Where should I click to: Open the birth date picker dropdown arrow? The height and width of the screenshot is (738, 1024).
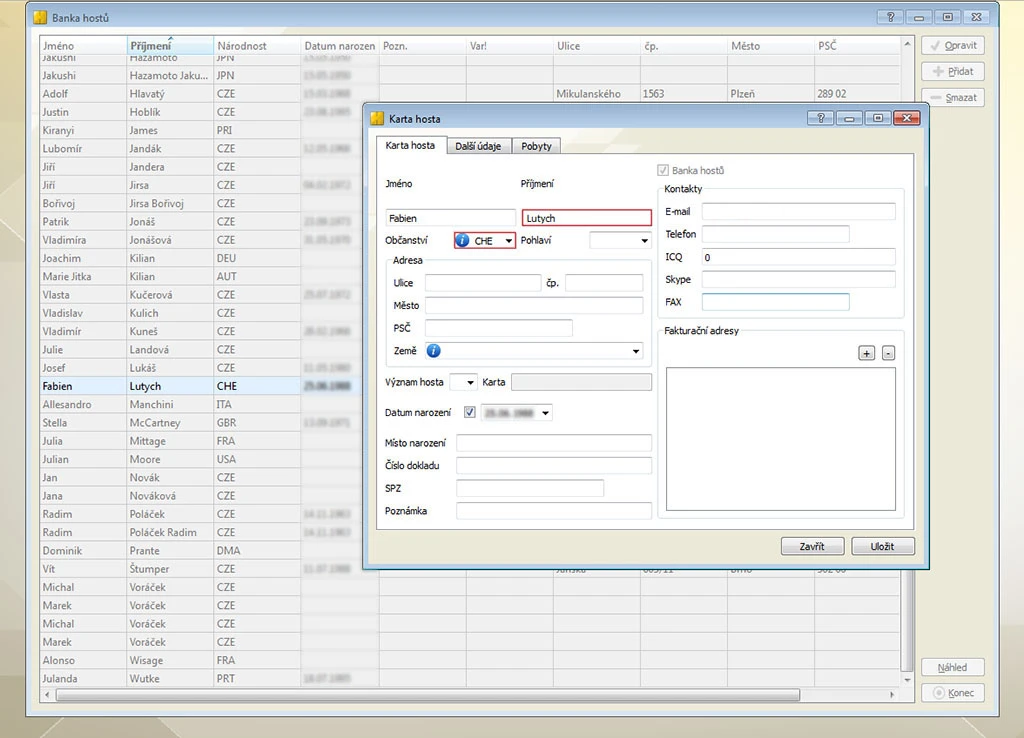click(545, 413)
